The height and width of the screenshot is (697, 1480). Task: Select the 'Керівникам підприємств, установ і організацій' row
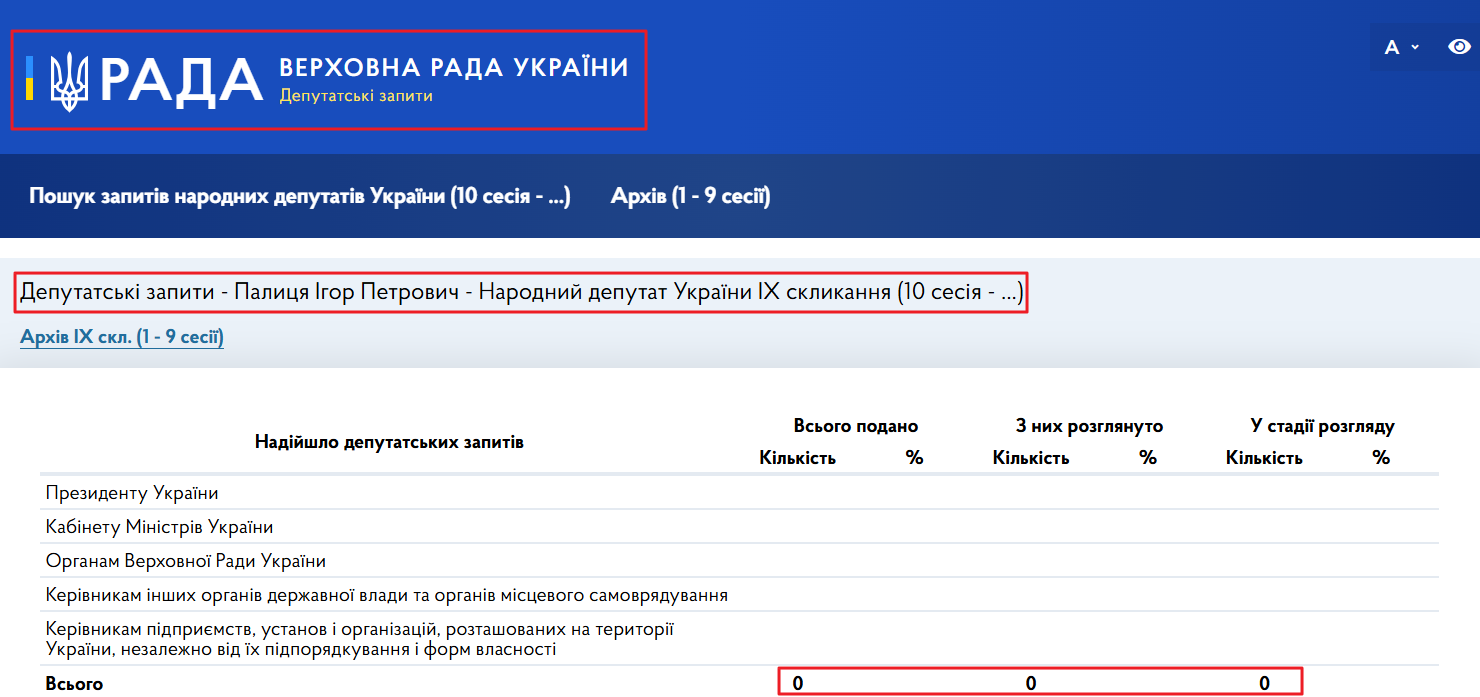740,639
